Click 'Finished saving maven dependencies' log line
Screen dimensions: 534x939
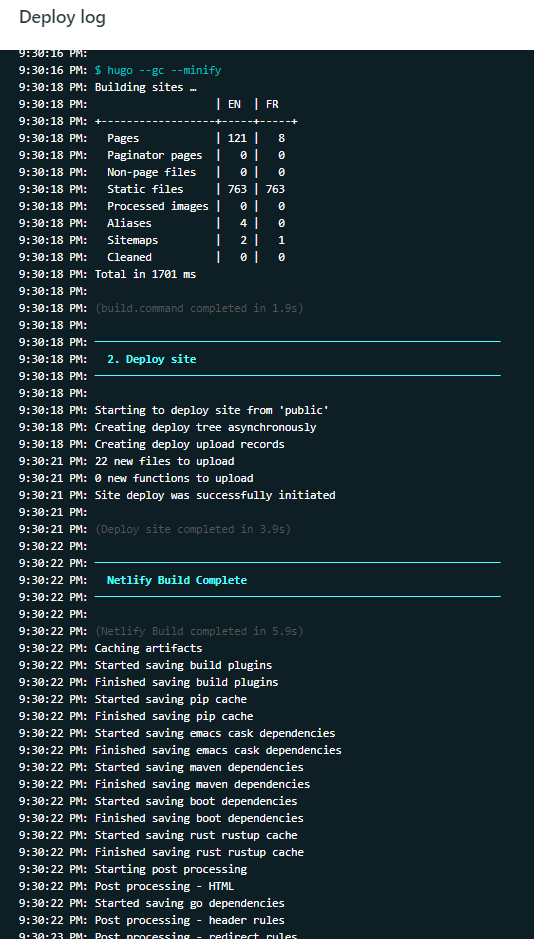point(202,783)
